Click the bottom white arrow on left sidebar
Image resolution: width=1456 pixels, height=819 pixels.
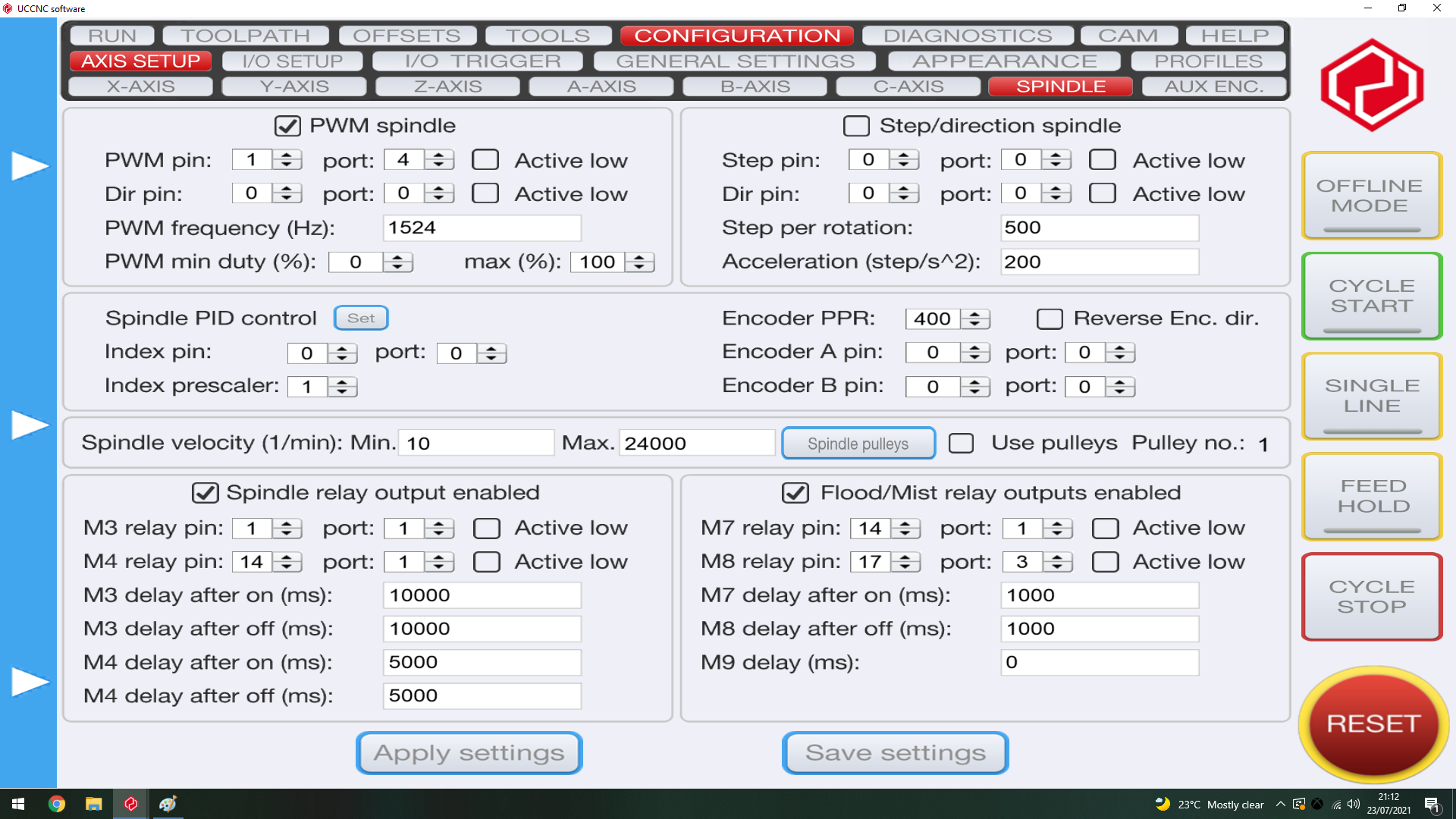[x=29, y=682]
